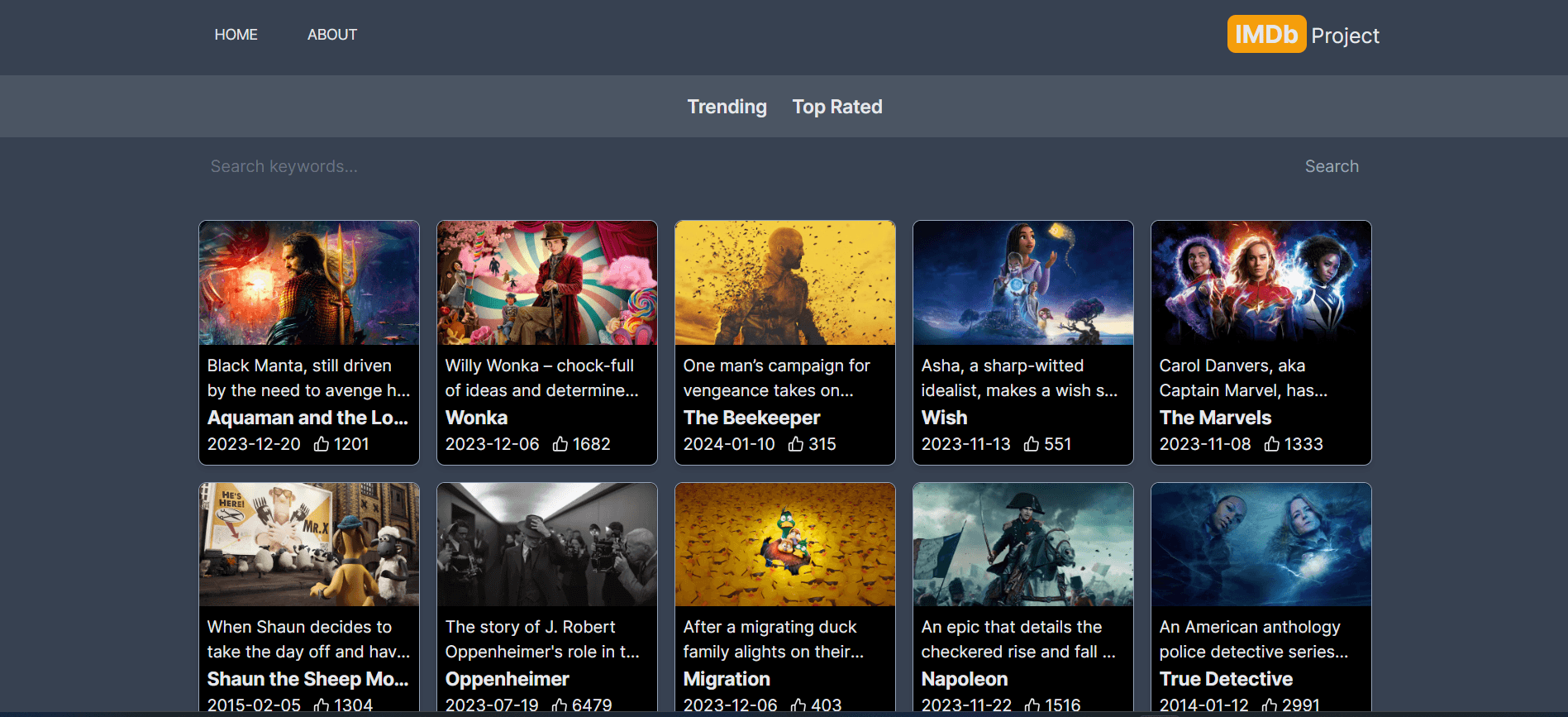Open the Wish poster thumbnail
Image resolution: width=1568 pixels, height=717 pixels.
(x=1023, y=283)
